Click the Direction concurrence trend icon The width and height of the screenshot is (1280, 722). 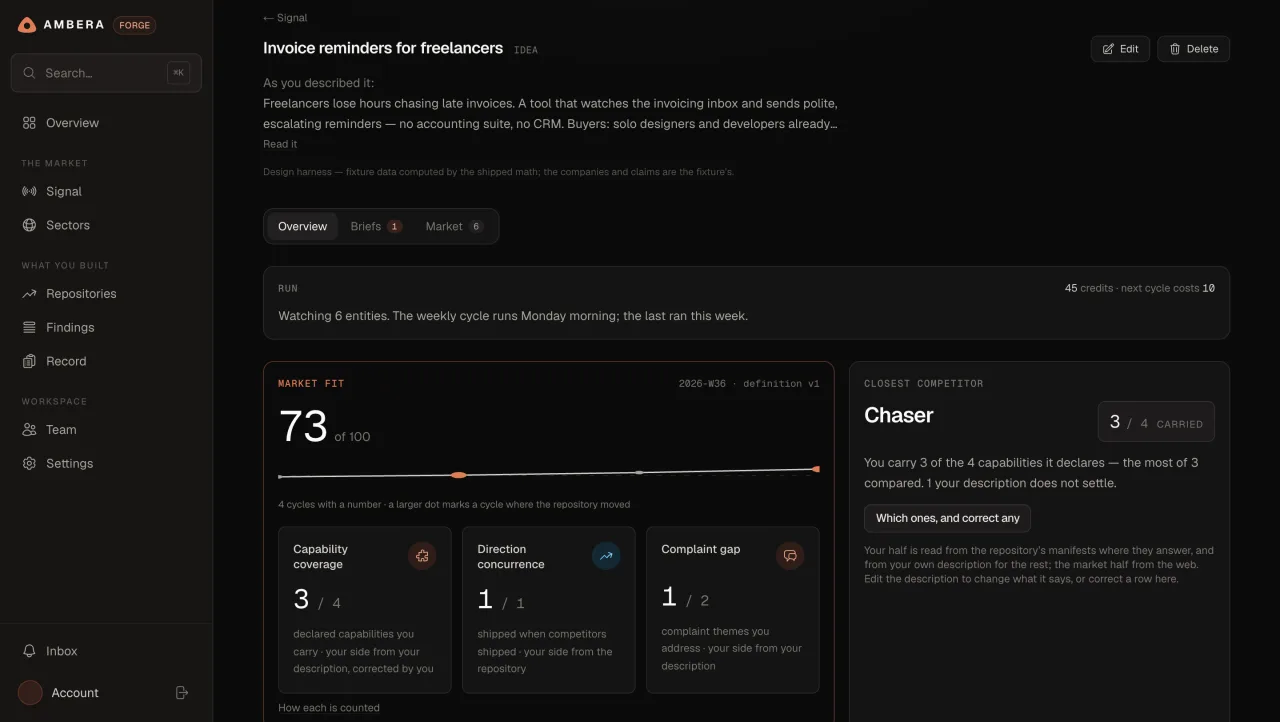pyautogui.click(x=606, y=556)
